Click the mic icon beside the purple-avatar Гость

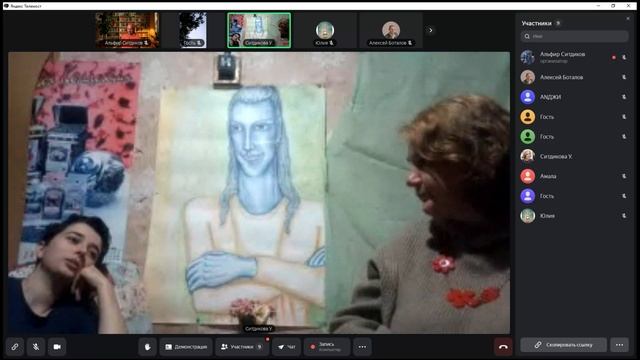pyautogui.click(x=624, y=196)
